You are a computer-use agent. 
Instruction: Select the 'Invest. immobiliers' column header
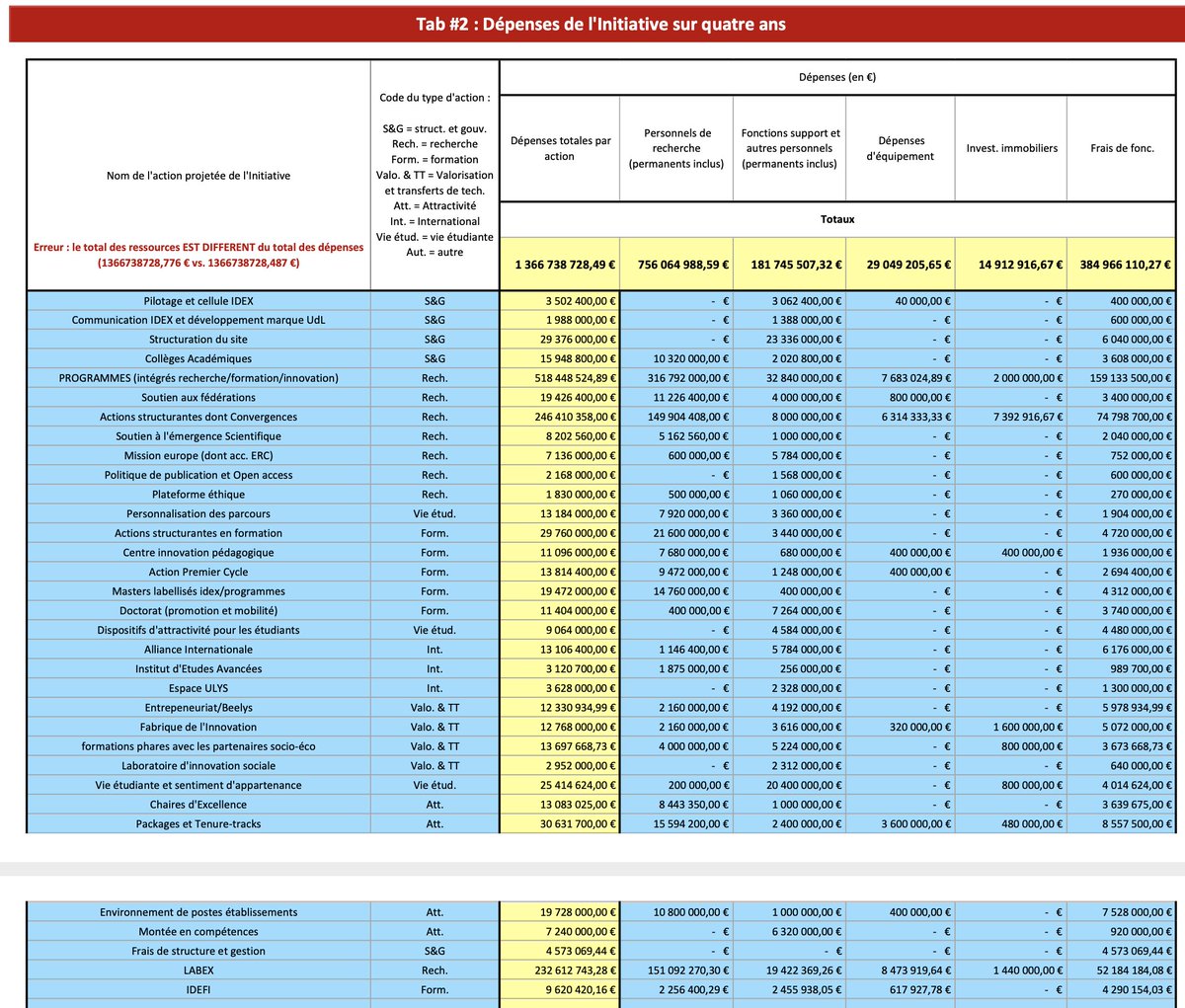tap(1011, 148)
